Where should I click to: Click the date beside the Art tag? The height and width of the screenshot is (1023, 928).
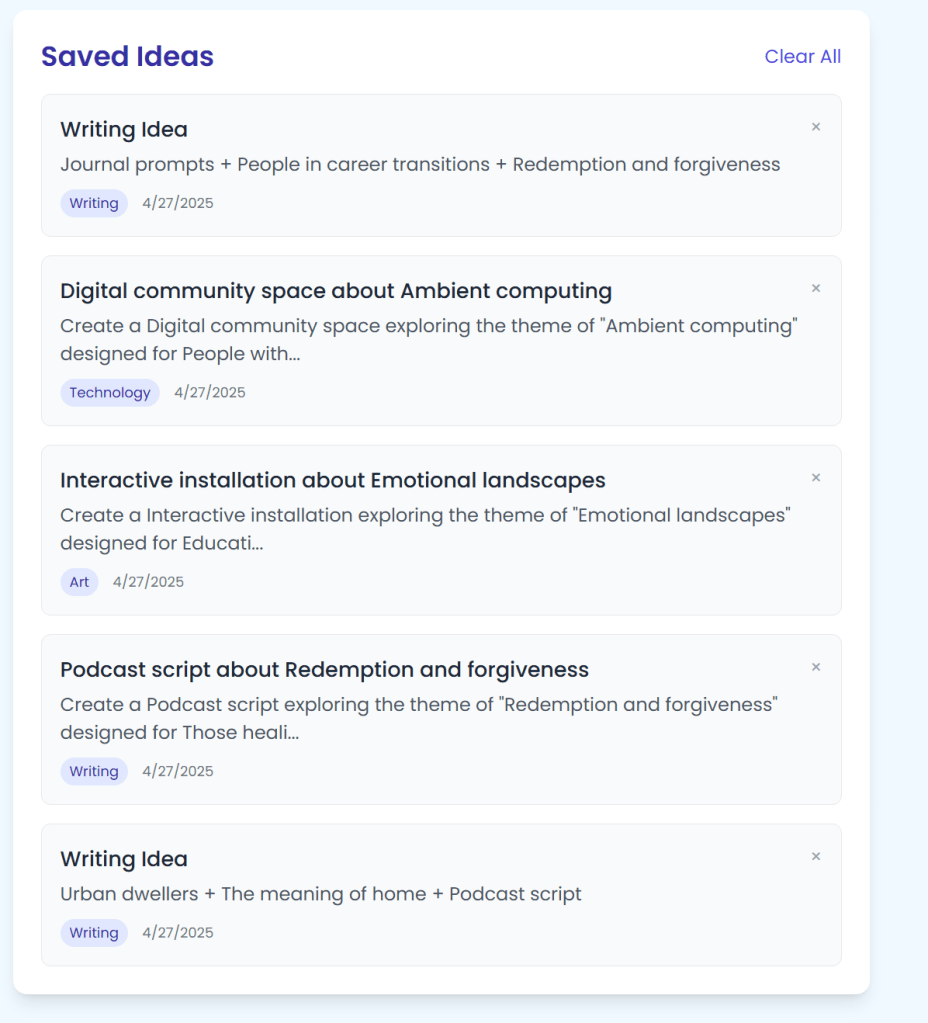[x=148, y=582]
